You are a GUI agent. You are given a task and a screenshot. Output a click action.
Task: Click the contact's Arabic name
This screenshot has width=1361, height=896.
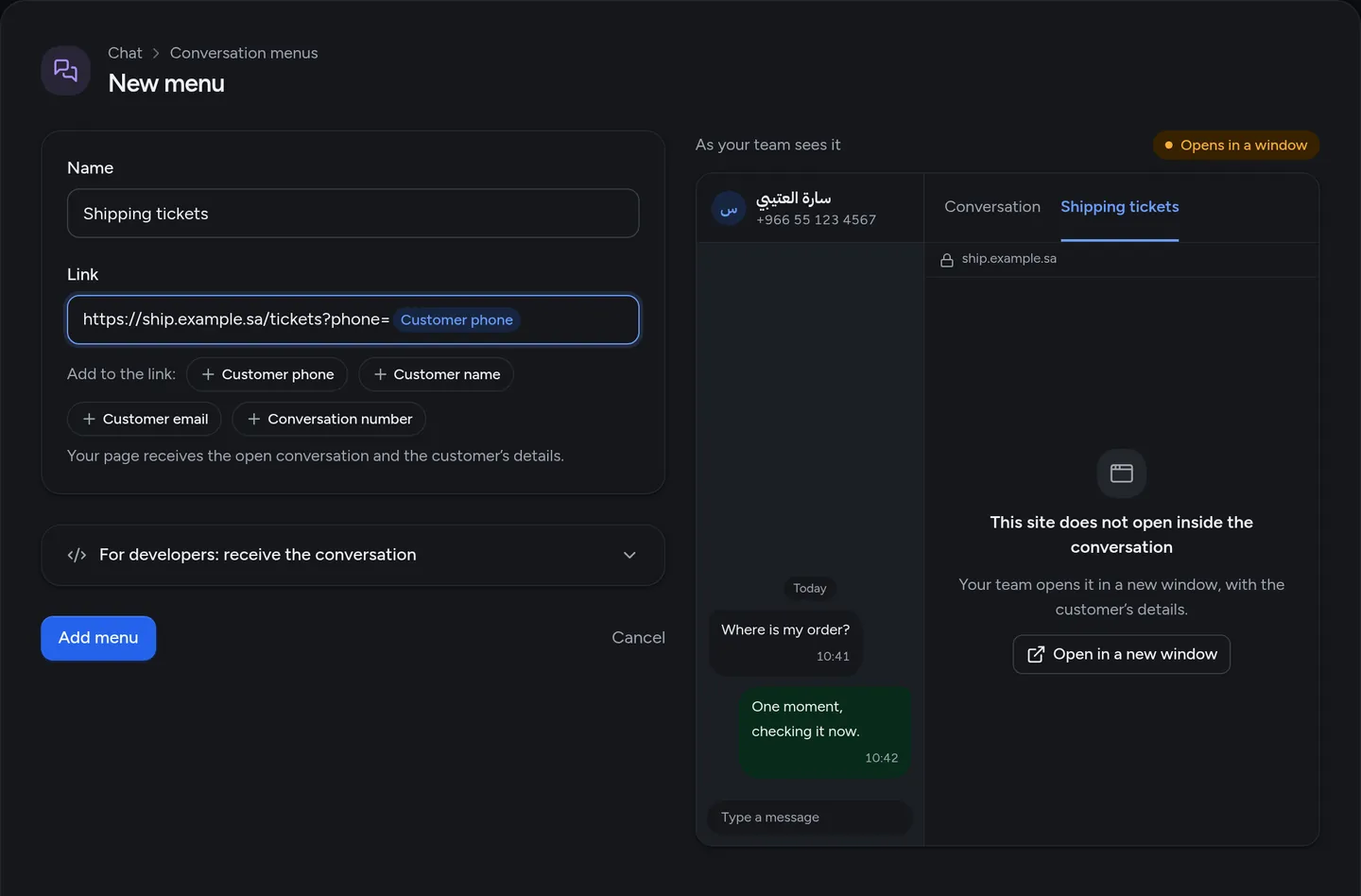(x=794, y=198)
